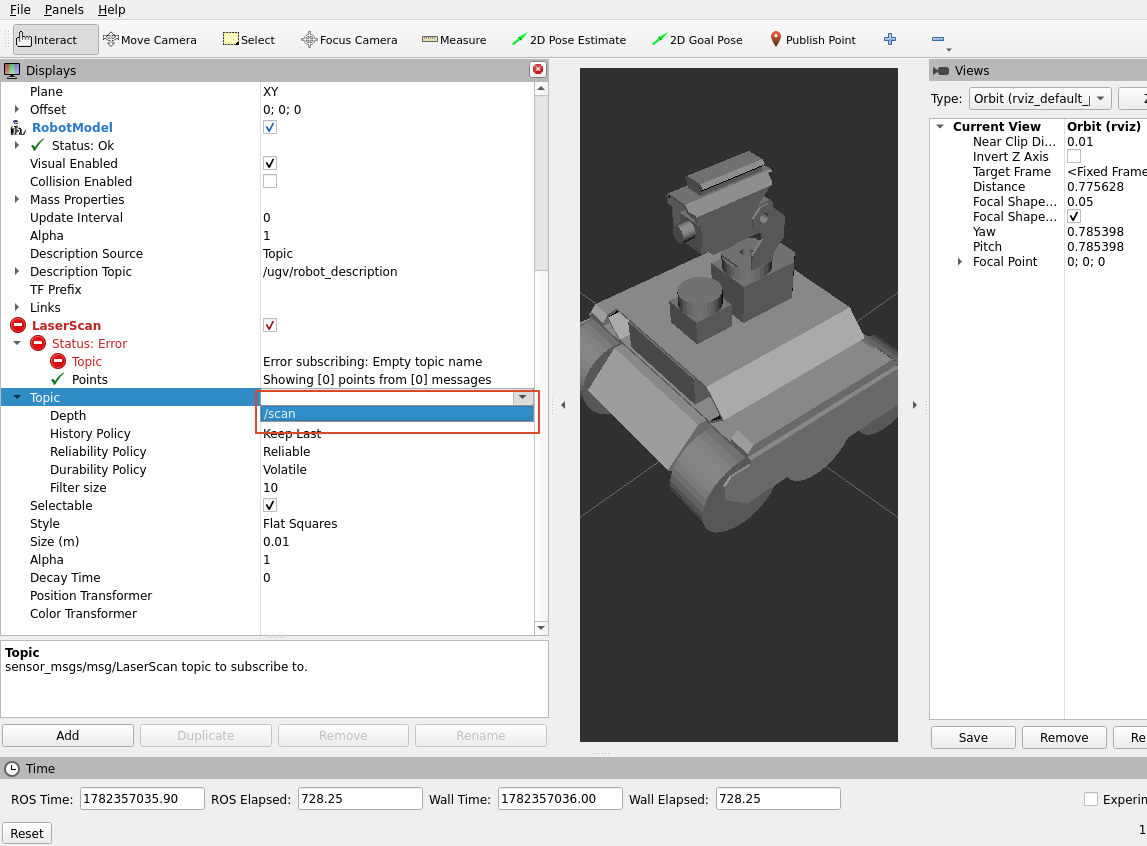This screenshot has height=846, width=1147.
Task: Close the Displays panel with red X
Action: tap(538, 69)
